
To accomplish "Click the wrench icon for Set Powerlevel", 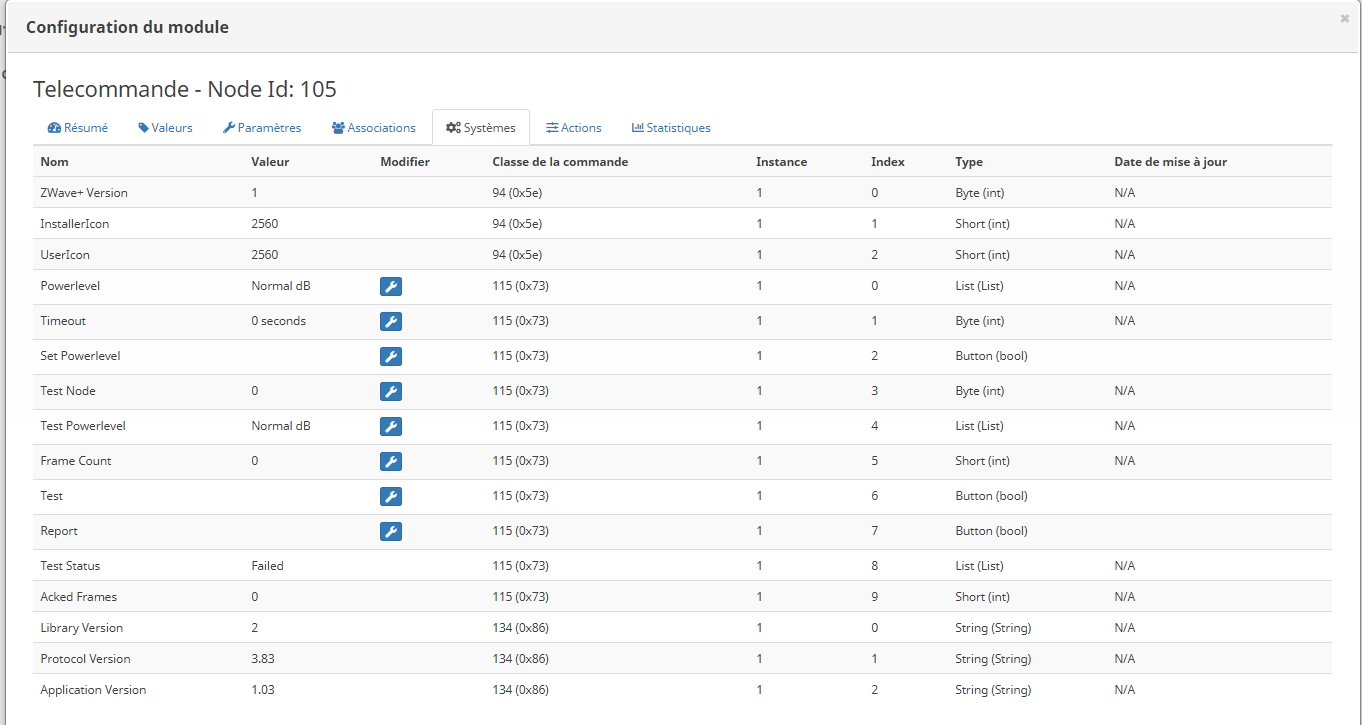I will pos(391,357).
